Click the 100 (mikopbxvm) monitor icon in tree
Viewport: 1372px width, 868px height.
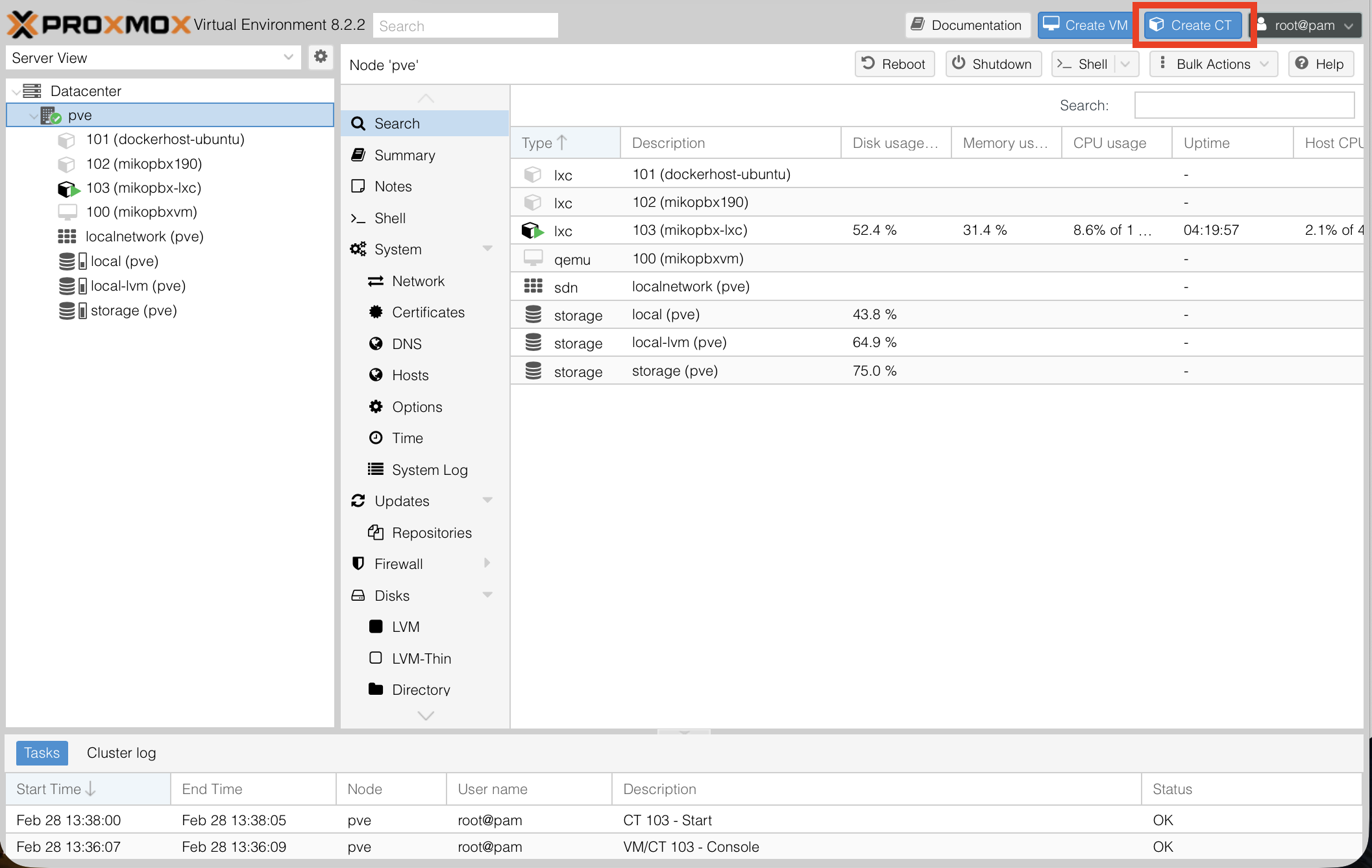pyautogui.click(x=67, y=212)
